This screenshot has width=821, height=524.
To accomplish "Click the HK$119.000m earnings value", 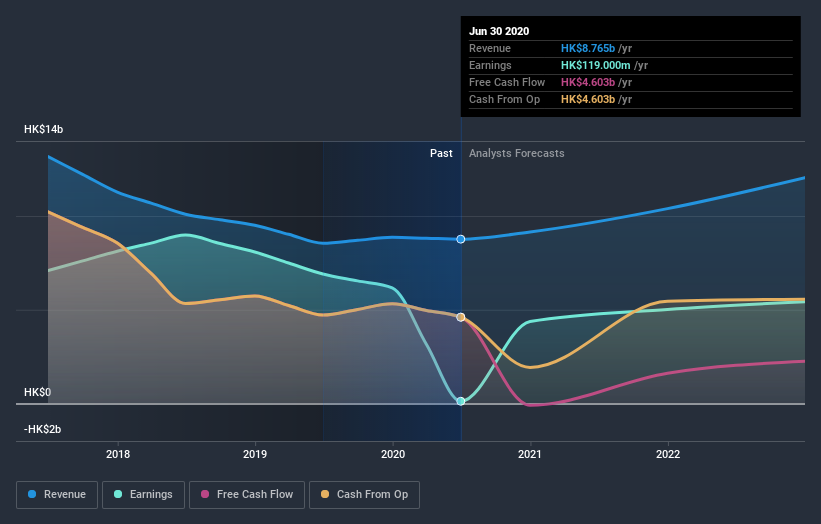I will [596, 65].
